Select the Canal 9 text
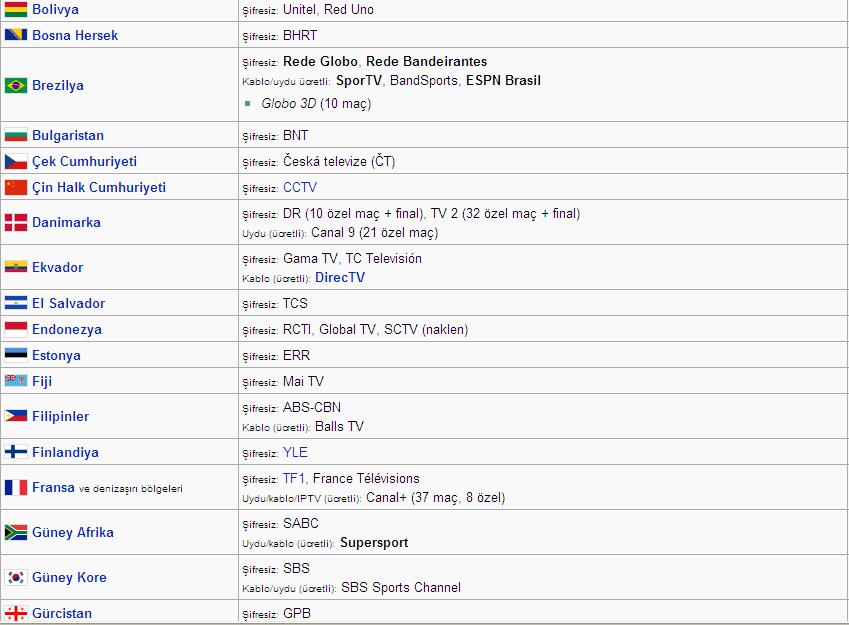The image size is (849, 625). [x=333, y=232]
